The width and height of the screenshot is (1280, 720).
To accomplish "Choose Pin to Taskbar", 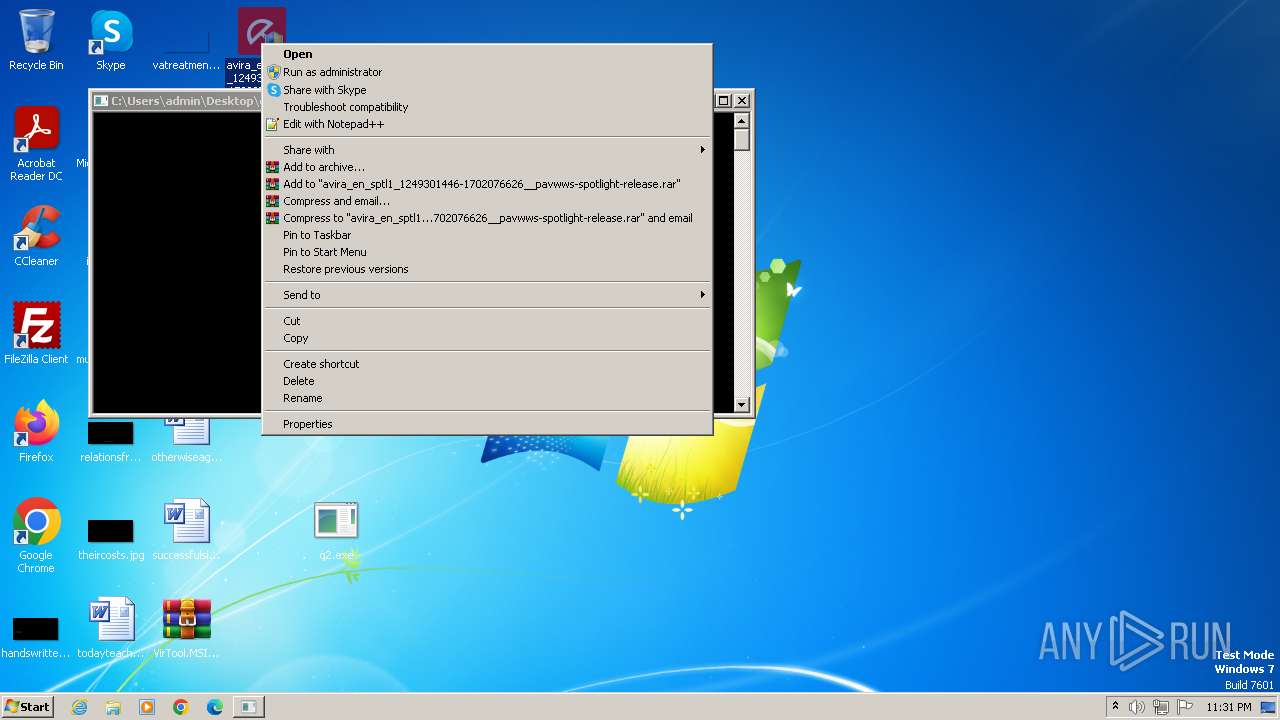I will [x=487, y=235].
